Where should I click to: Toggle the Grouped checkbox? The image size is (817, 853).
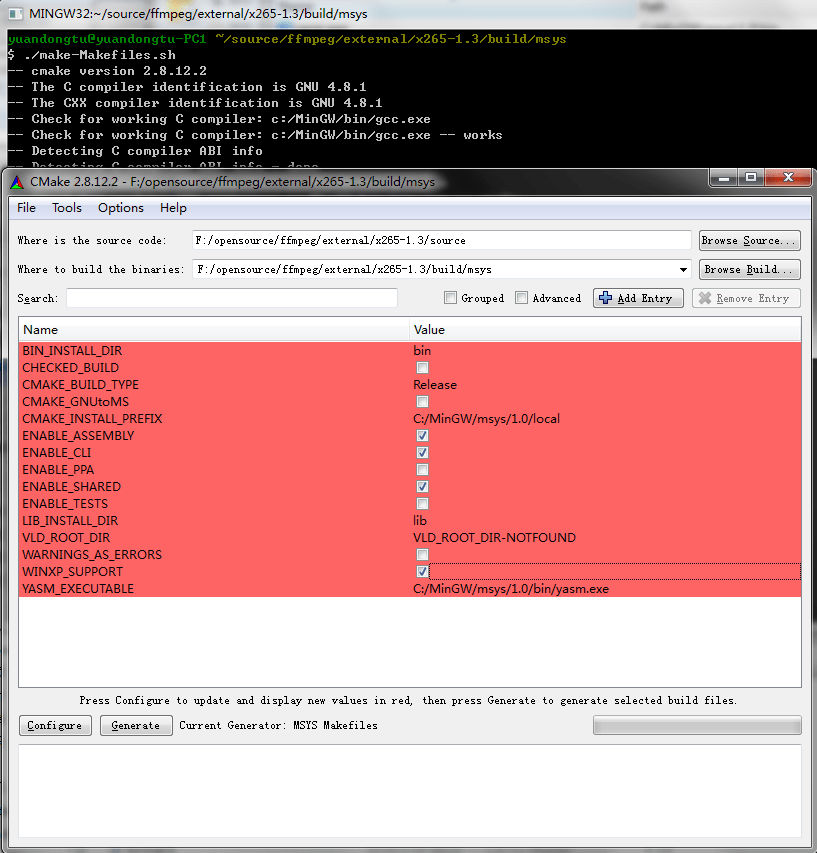pos(450,297)
